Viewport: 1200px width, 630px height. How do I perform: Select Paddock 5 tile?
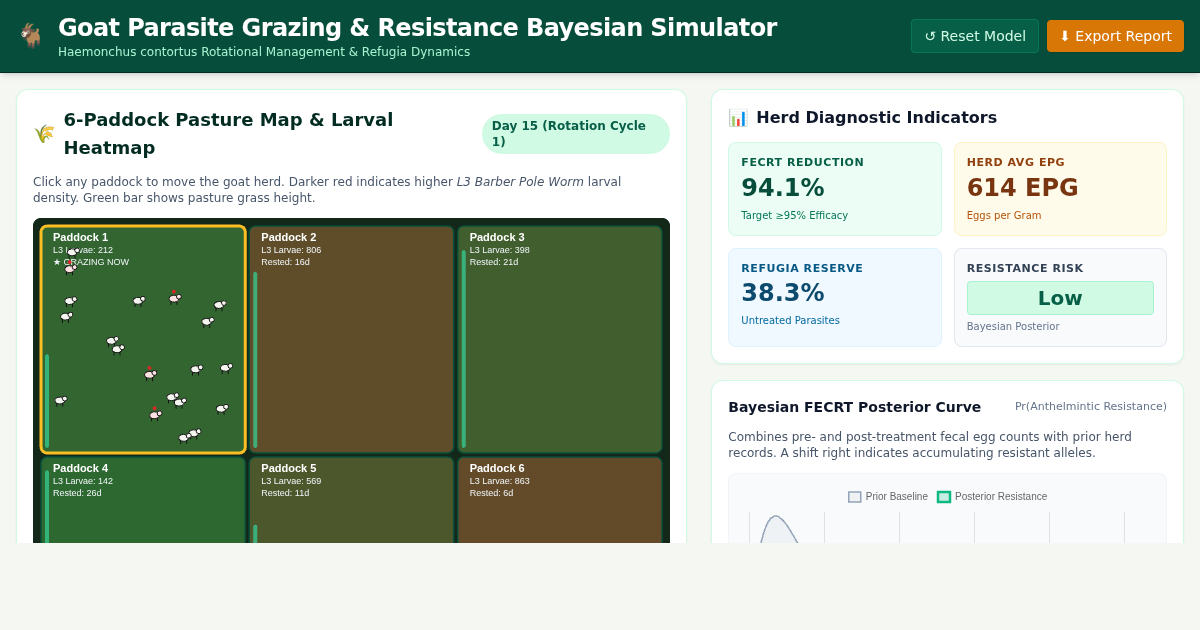tap(352, 500)
